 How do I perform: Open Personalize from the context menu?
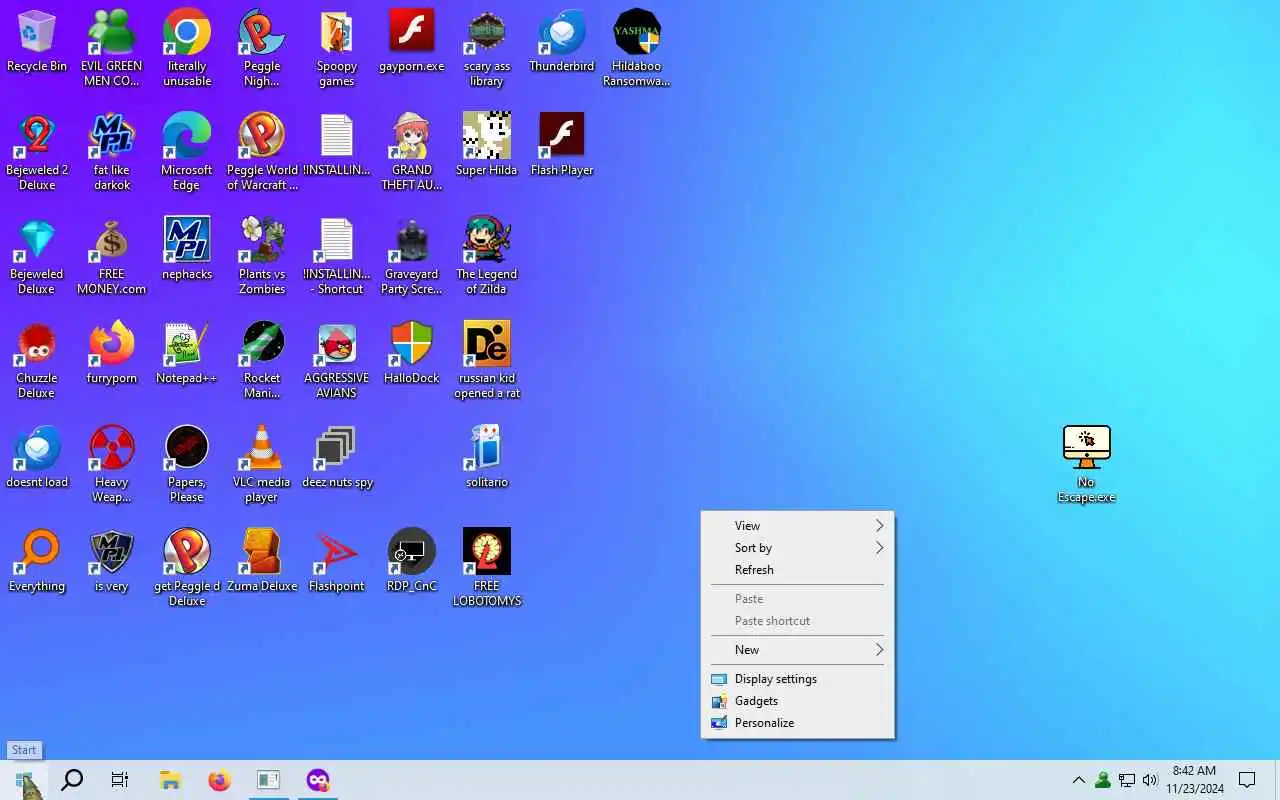click(797, 723)
